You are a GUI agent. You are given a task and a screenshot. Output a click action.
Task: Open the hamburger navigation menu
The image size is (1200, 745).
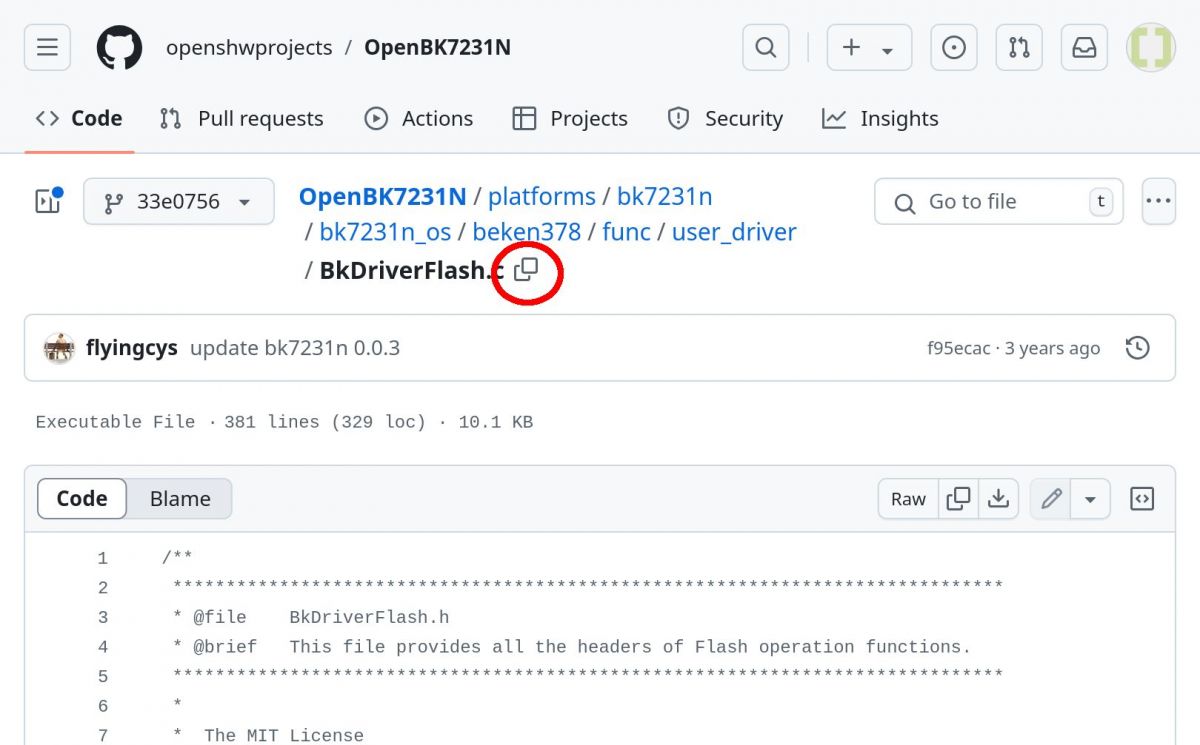(x=47, y=47)
